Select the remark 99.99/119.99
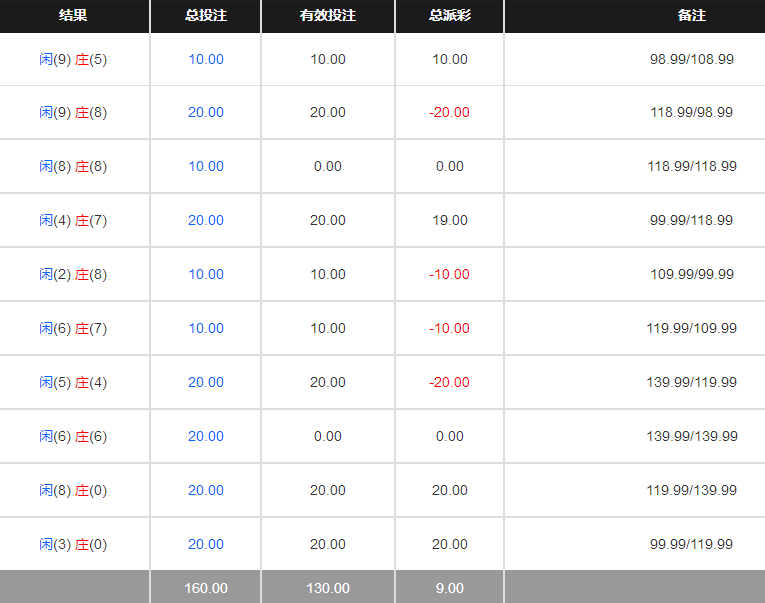The width and height of the screenshot is (765, 603). [692, 544]
